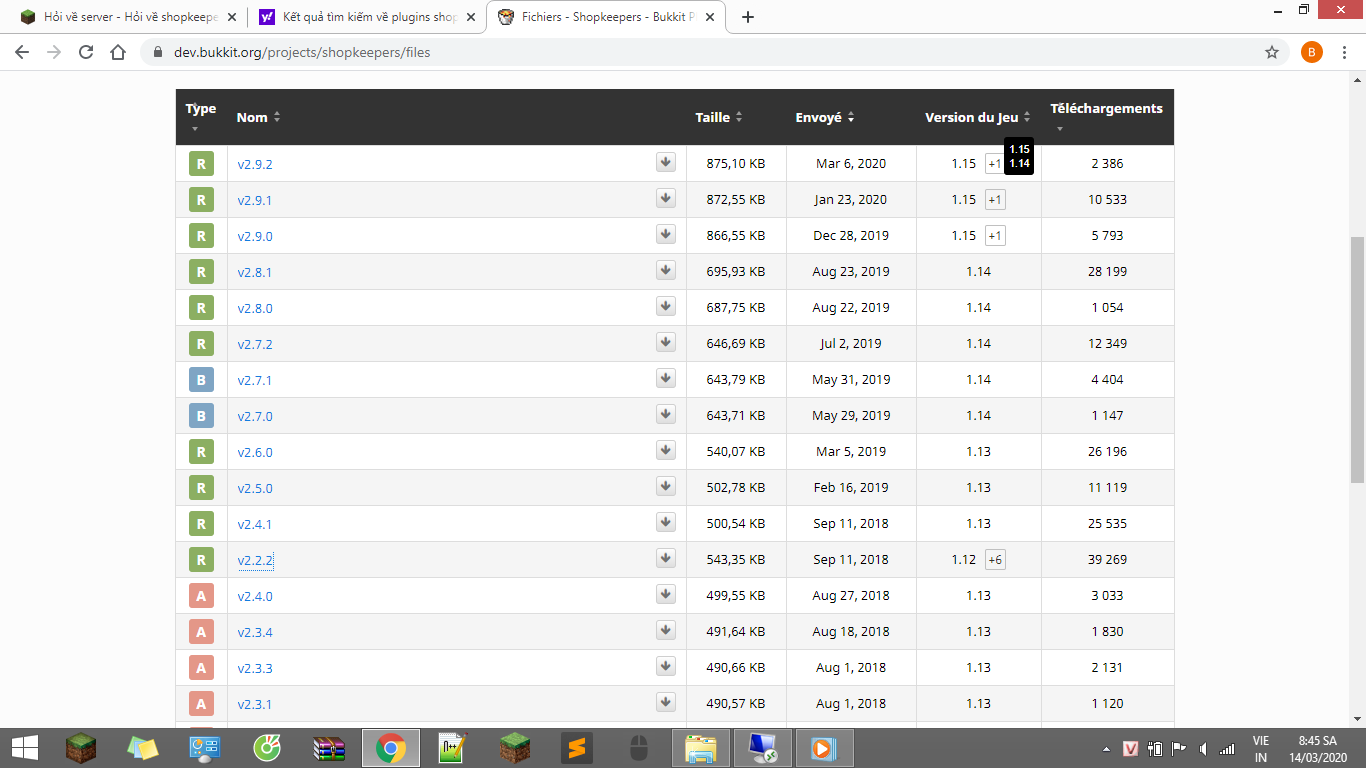Click the download arrow for alpha v2.4.0
The image size is (1366, 768).
tap(666, 595)
